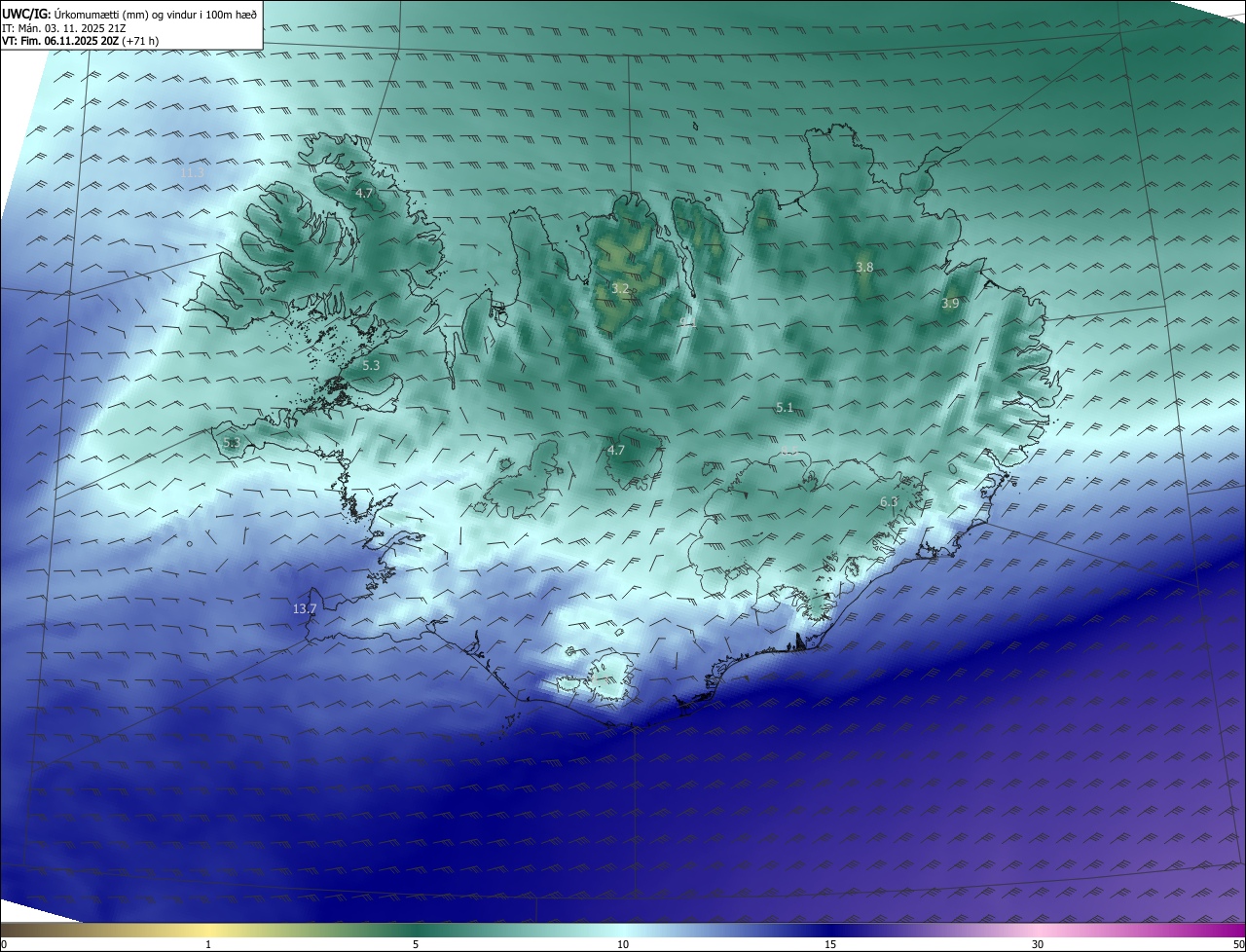Click the 6.3 value on the Vatnajökull glacier

pyautogui.click(x=889, y=501)
